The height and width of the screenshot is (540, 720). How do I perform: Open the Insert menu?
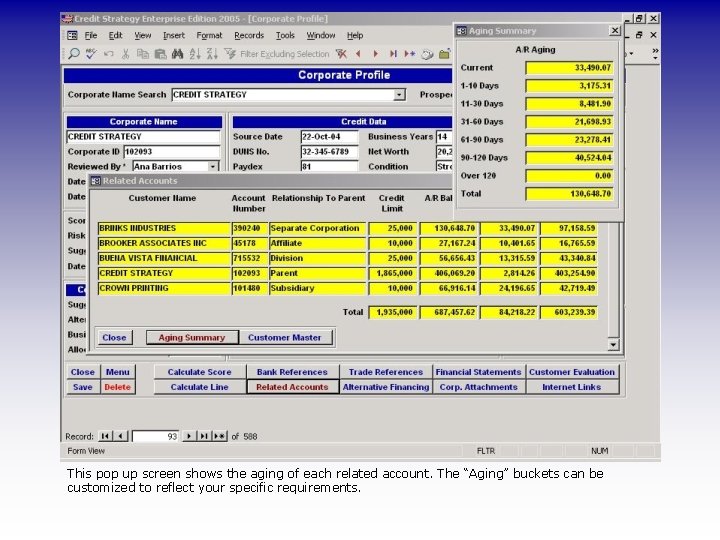tap(174, 35)
